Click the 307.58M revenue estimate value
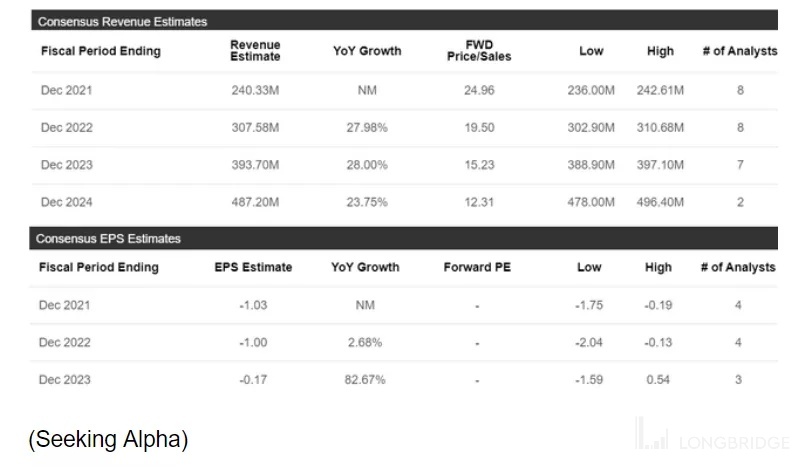The image size is (808, 467). coord(255,128)
